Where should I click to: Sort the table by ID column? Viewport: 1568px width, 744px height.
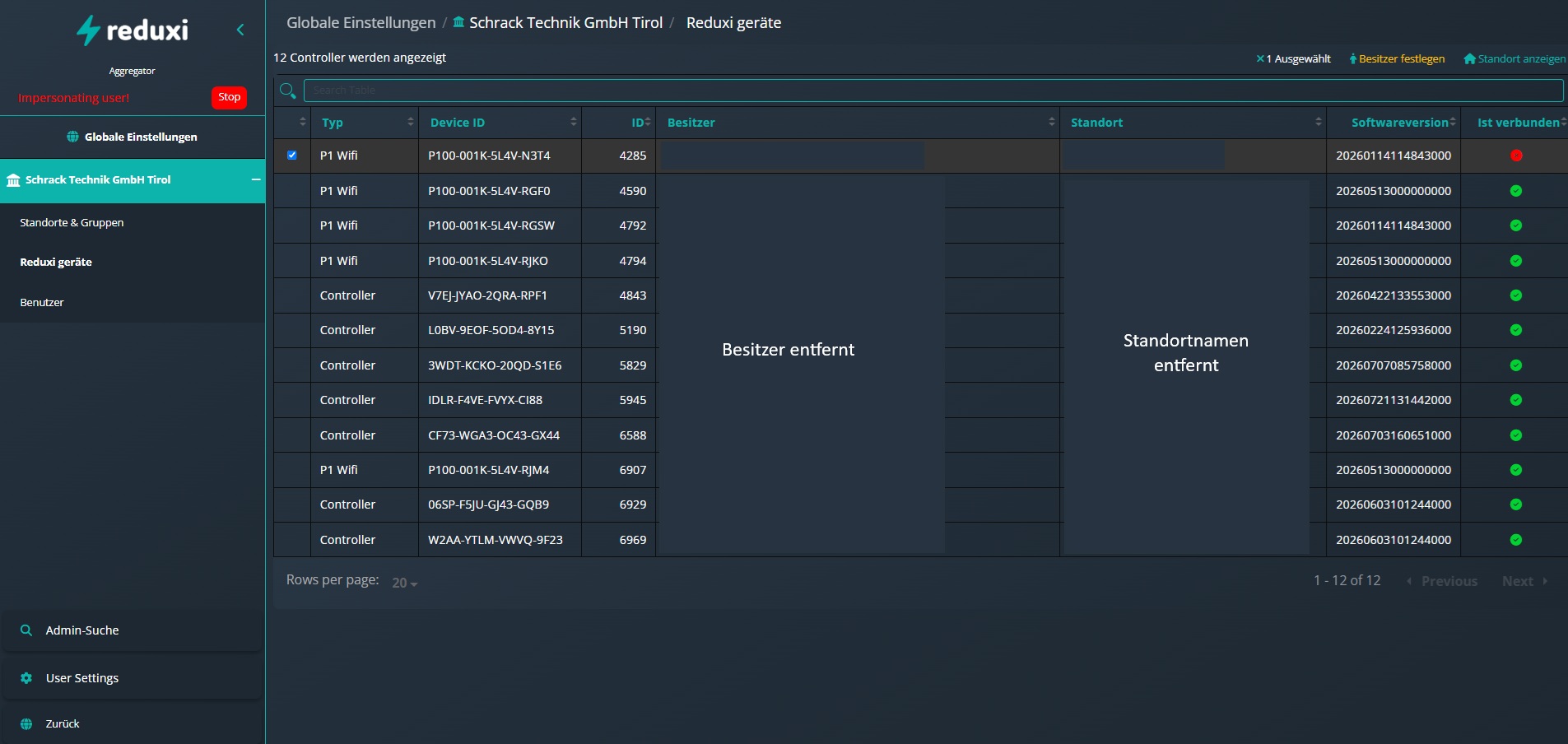point(618,122)
